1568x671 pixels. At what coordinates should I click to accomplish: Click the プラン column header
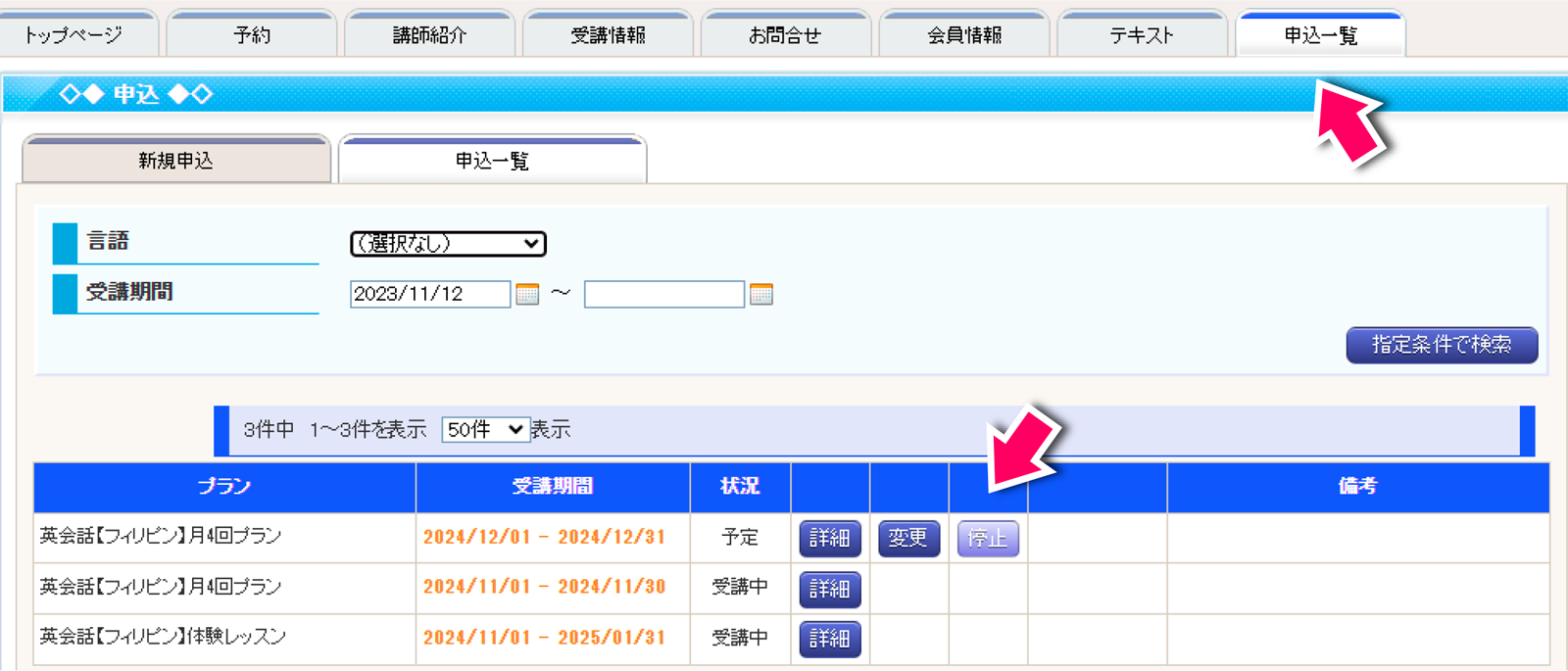click(x=224, y=487)
